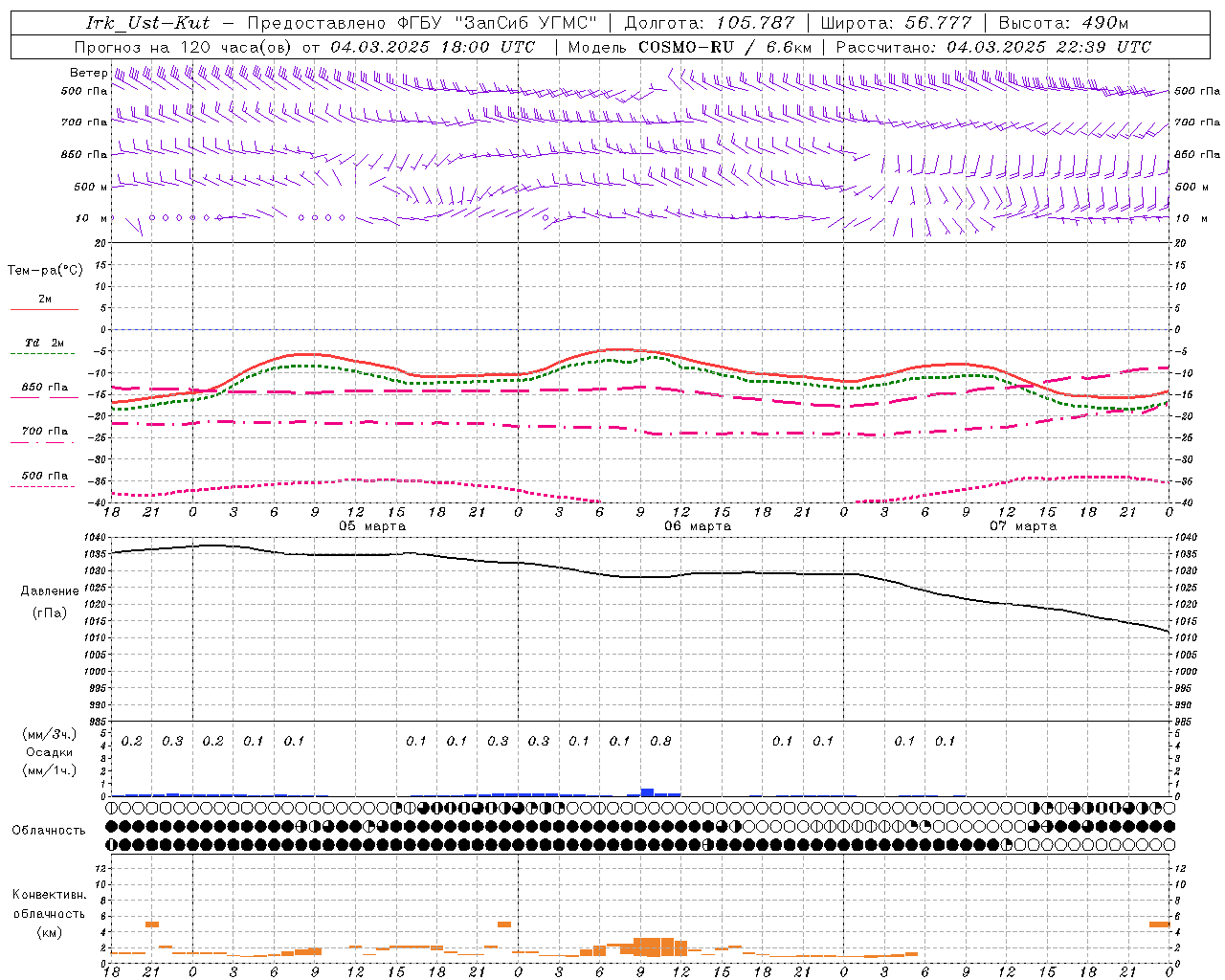
Task: Click the Долгота: 105.787 value
Action: tap(709, 23)
